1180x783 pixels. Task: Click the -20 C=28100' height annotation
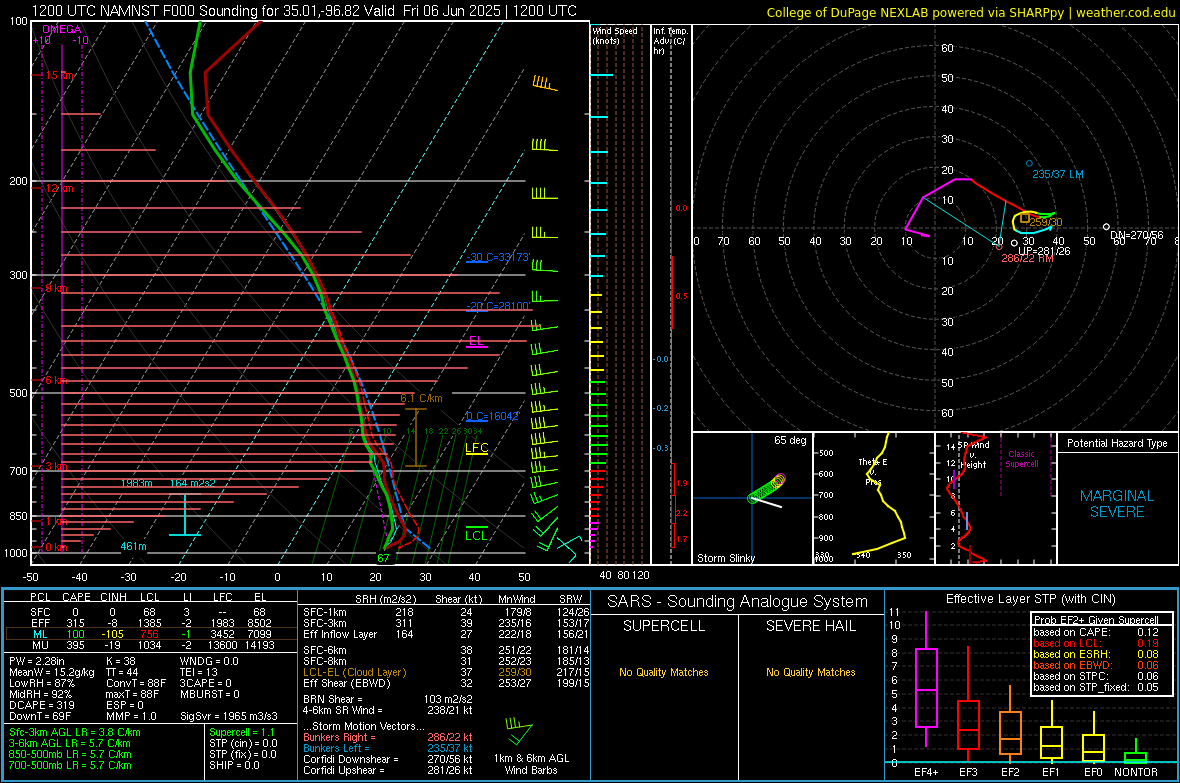[x=498, y=306]
